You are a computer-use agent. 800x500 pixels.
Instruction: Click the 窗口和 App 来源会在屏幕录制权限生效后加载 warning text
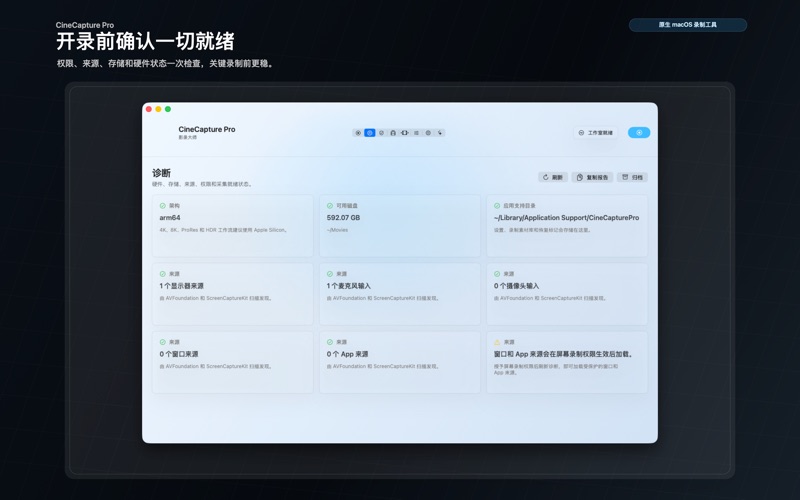[564, 354]
